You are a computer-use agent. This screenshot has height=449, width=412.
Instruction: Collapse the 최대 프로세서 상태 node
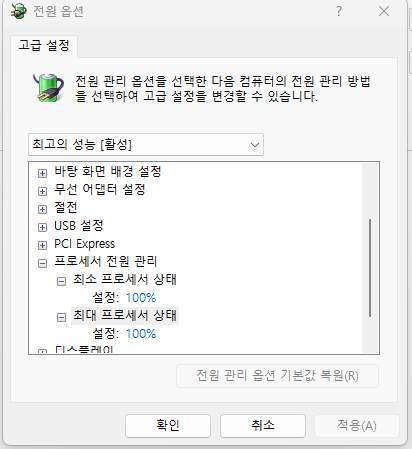(61, 318)
